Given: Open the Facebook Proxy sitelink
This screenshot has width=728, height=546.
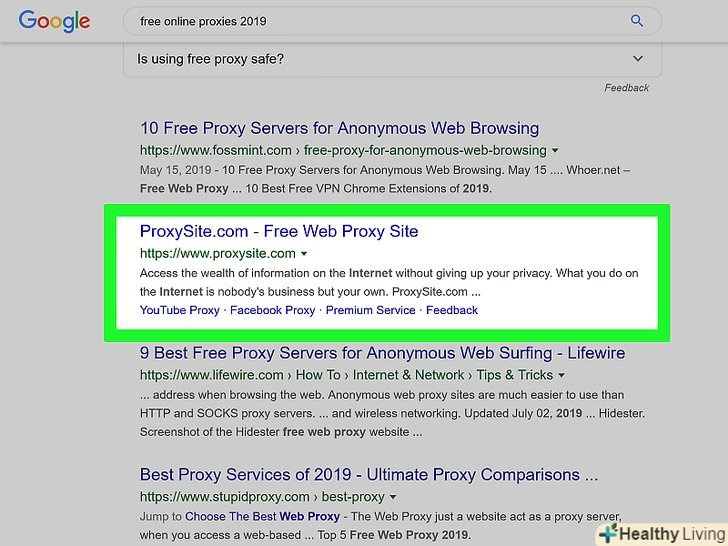Looking at the screenshot, I should click(x=273, y=310).
